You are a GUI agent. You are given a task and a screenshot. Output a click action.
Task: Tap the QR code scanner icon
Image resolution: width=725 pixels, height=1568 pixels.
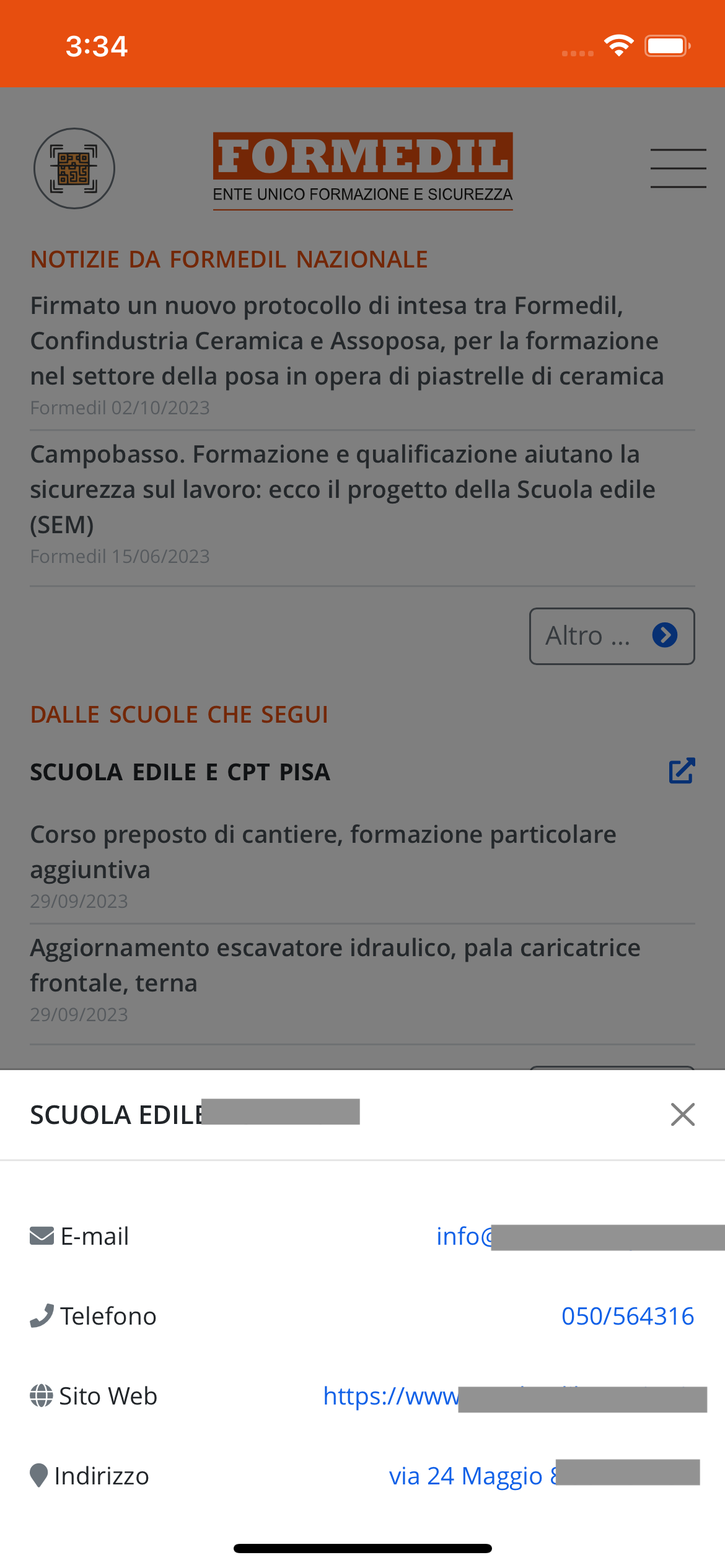pos(74,168)
